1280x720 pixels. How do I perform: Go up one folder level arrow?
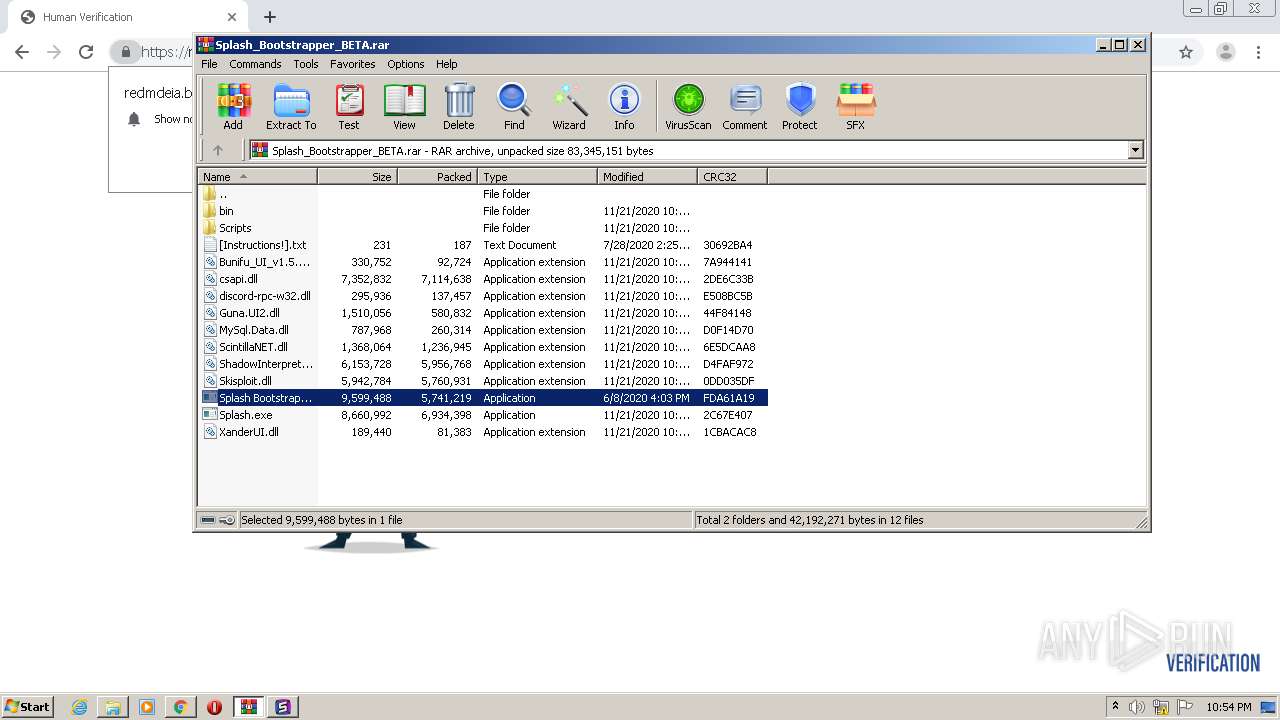pos(218,150)
